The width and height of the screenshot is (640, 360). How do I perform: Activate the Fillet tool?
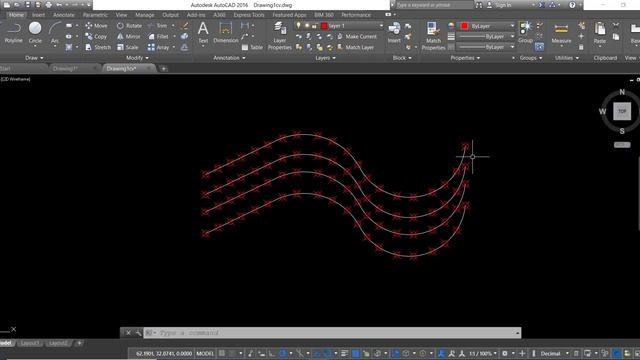tap(158, 36)
